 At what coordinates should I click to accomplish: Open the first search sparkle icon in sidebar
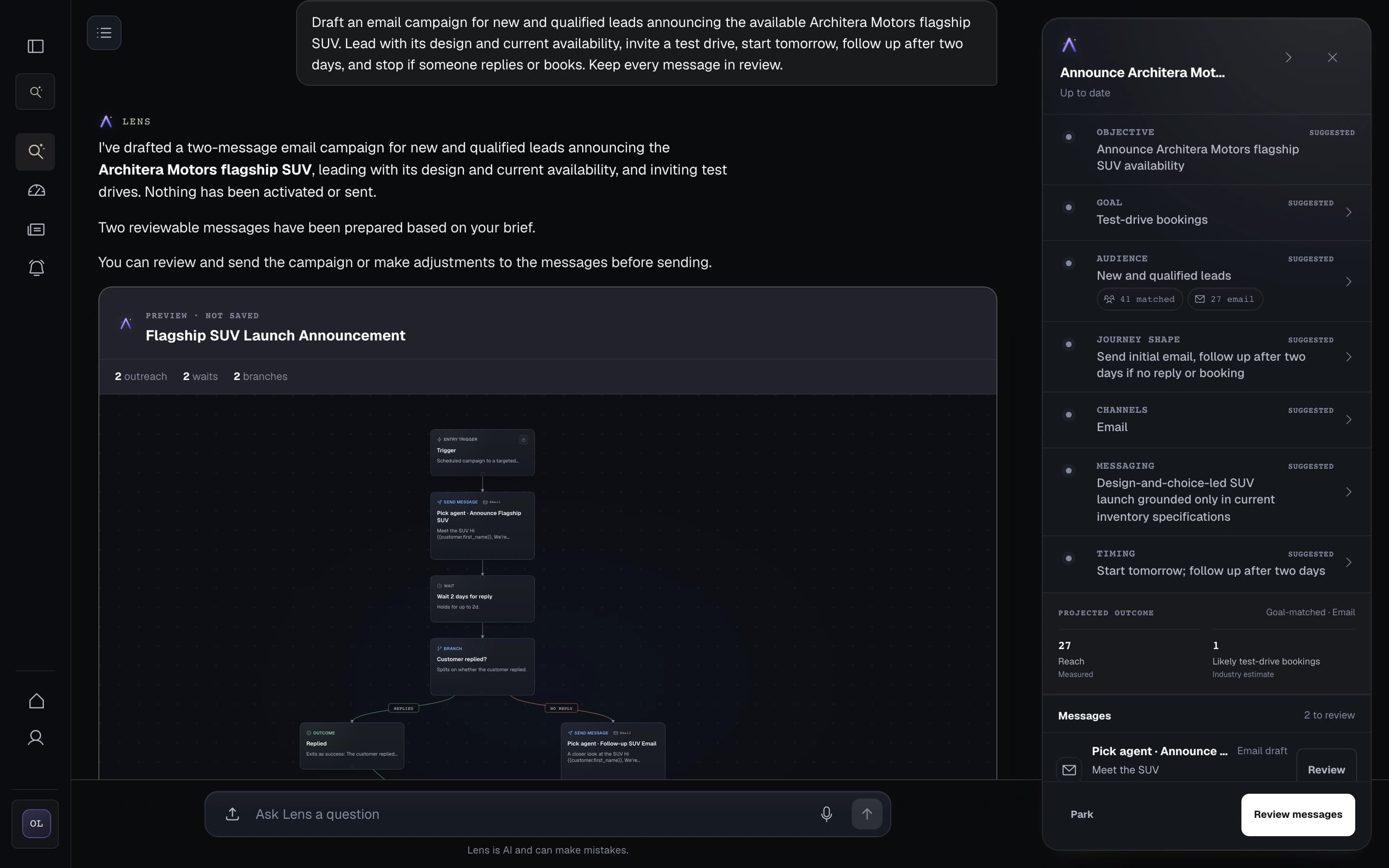click(x=36, y=91)
